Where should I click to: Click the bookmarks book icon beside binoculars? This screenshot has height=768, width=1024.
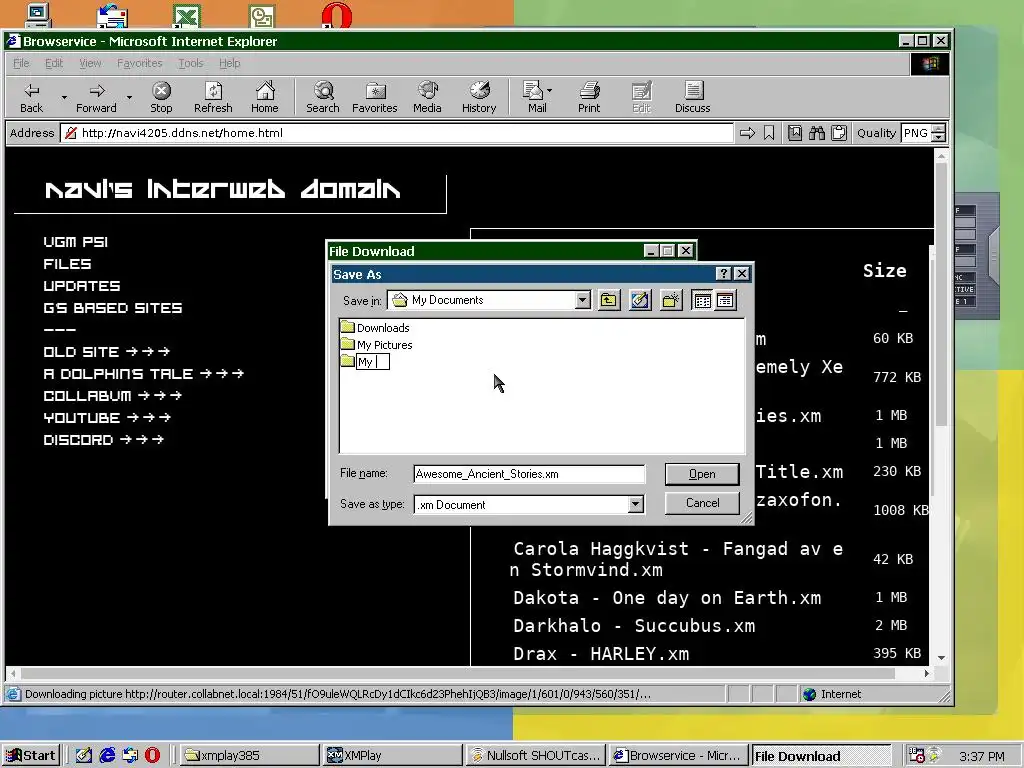point(795,133)
